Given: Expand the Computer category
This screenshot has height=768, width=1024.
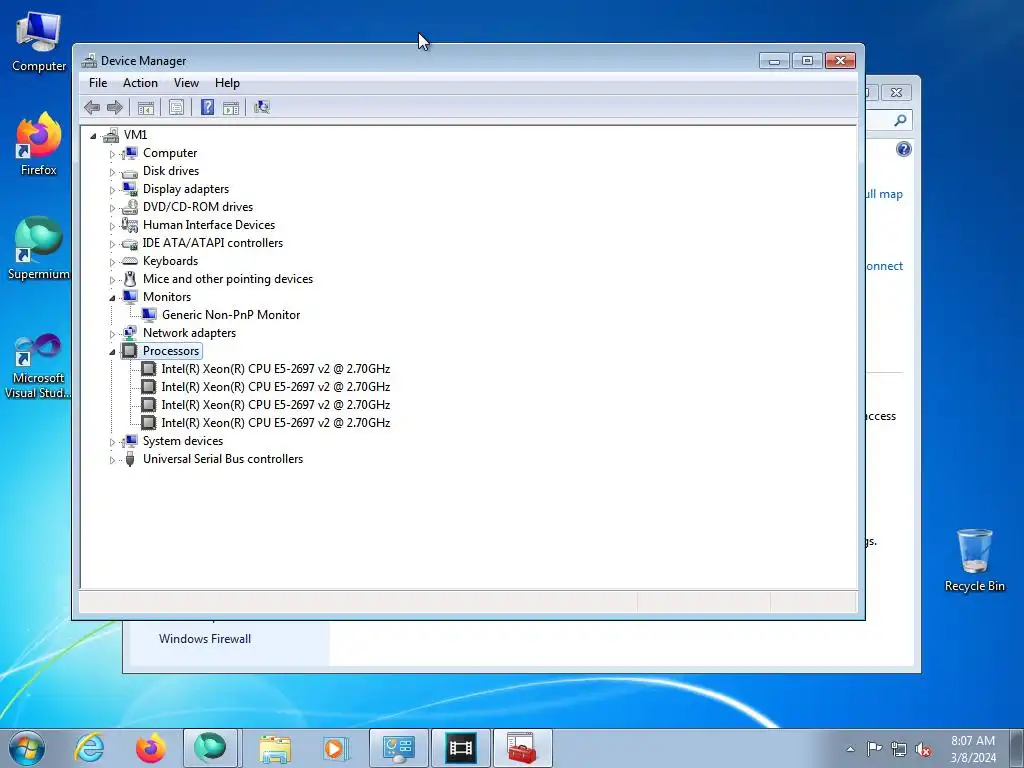Looking at the screenshot, I should pos(112,154).
